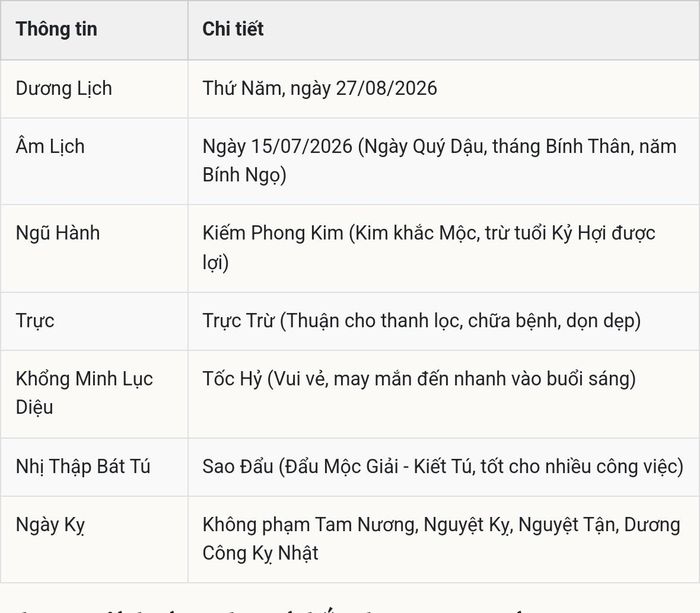This screenshot has width=700, height=613.
Task: Select the 'Dương Lịch' row label
Action: (64, 88)
